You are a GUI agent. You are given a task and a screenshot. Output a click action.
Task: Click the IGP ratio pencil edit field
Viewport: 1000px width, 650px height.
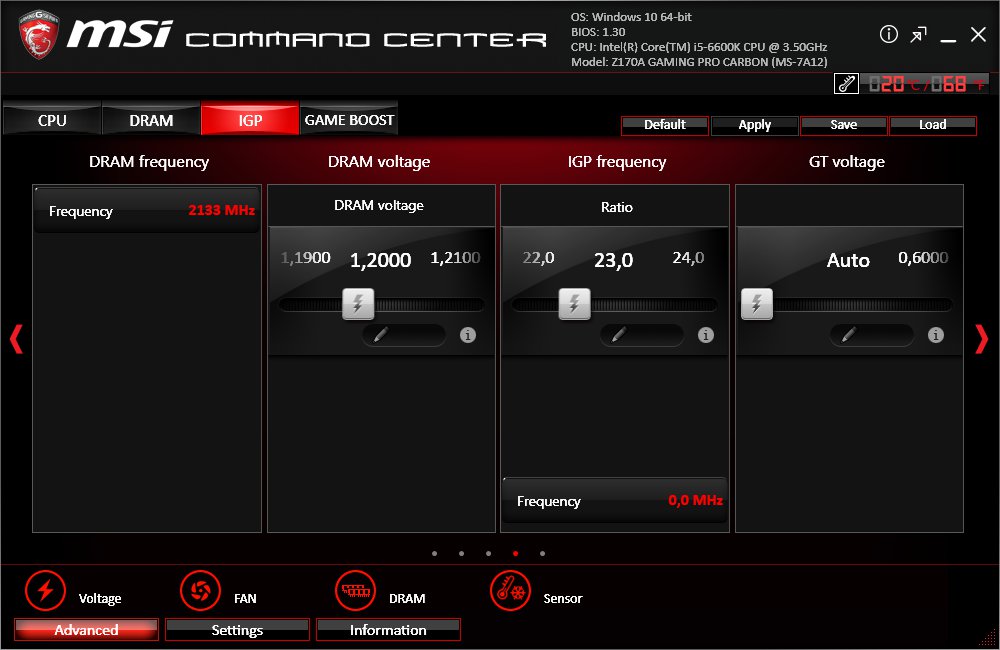[x=642, y=335]
